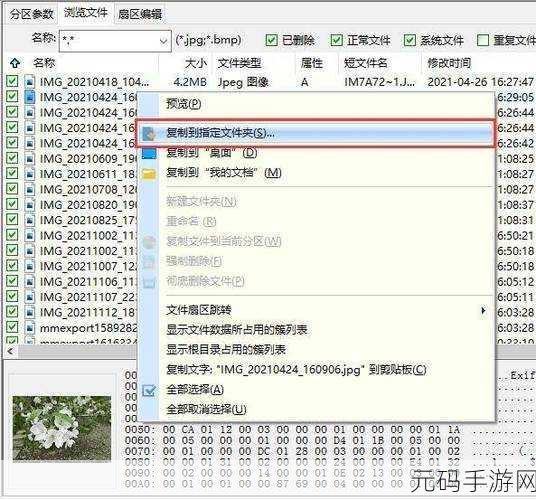Toggle the 已删除 checkbox
536x500 pixels.
[271, 40]
